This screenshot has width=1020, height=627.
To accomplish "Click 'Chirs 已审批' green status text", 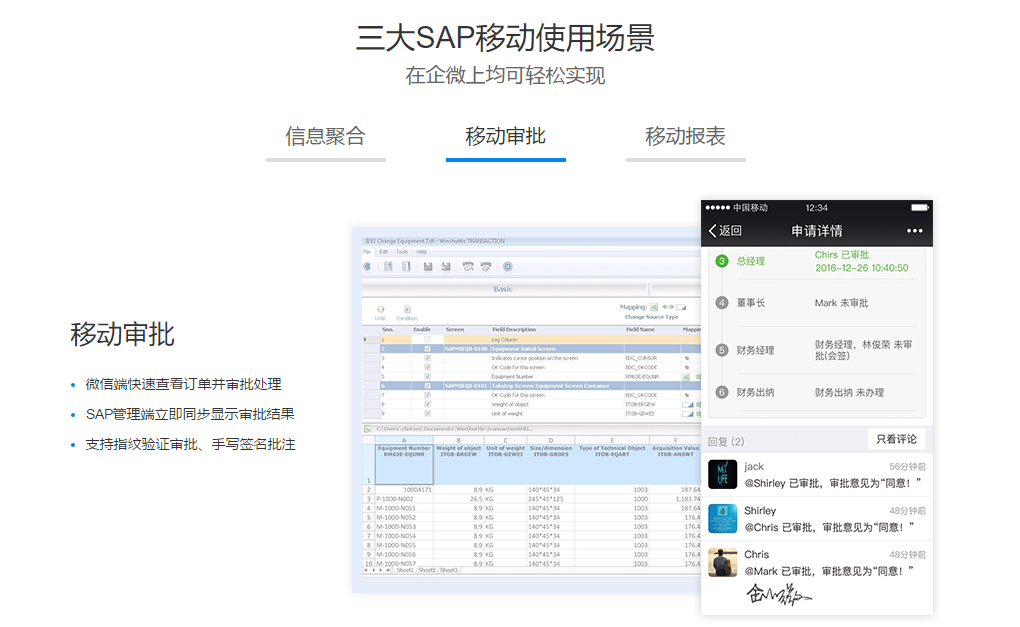I will tap(842, 255).
